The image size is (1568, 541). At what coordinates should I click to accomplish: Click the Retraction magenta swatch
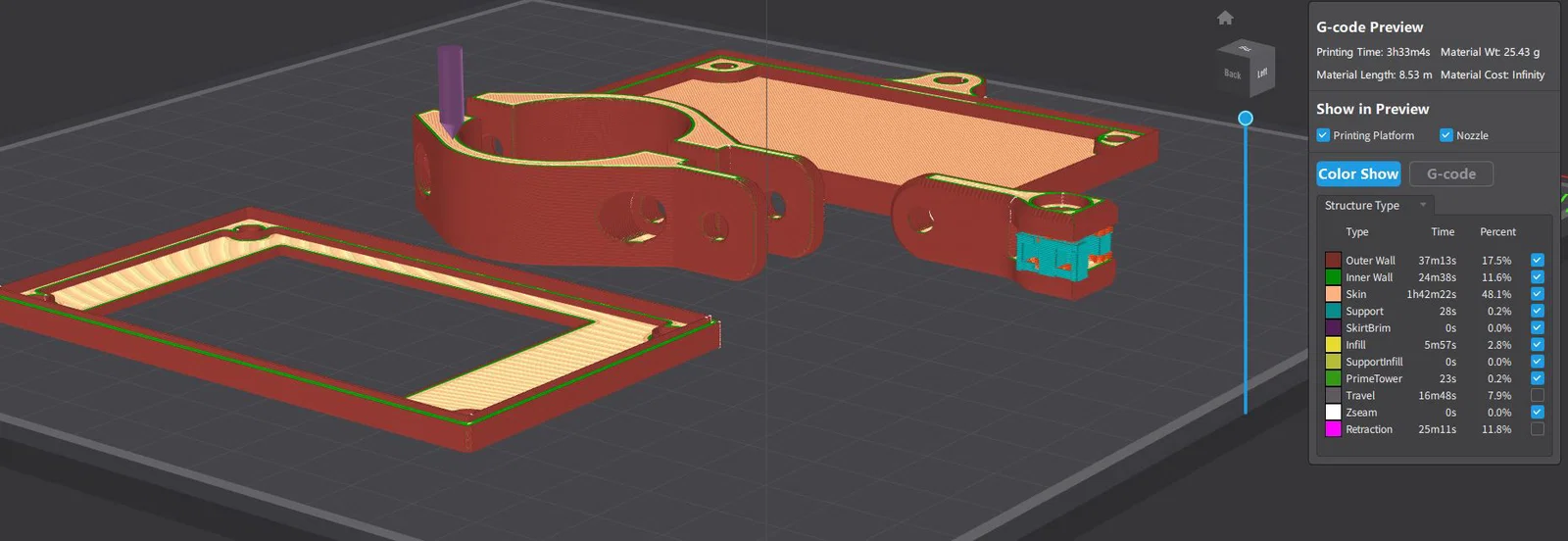[1333, 429]
